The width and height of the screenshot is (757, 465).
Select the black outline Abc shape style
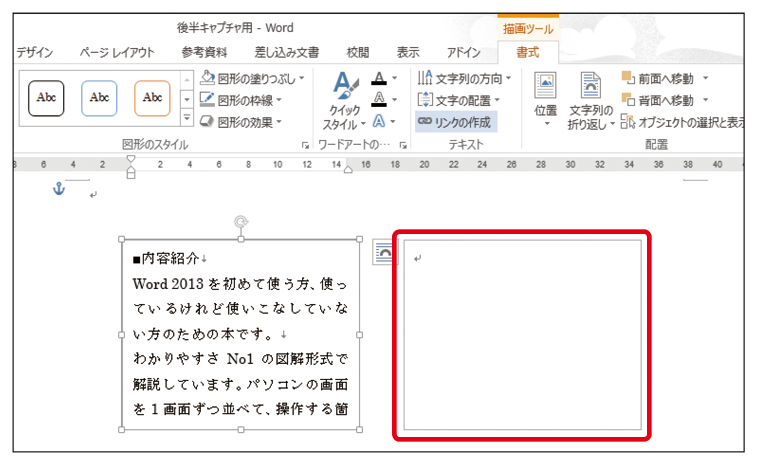46,98
